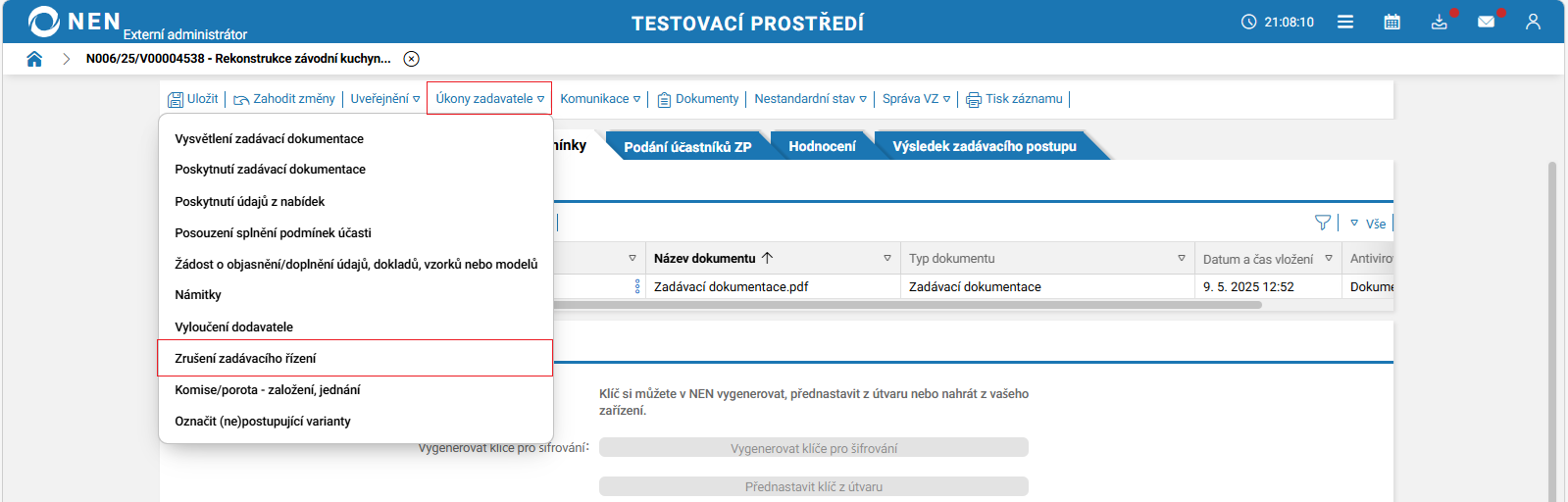Image resolution: width=1568 pixels, height=502 pixels.
Task: Open the calendar icon in header
Action: [1391, 22]
